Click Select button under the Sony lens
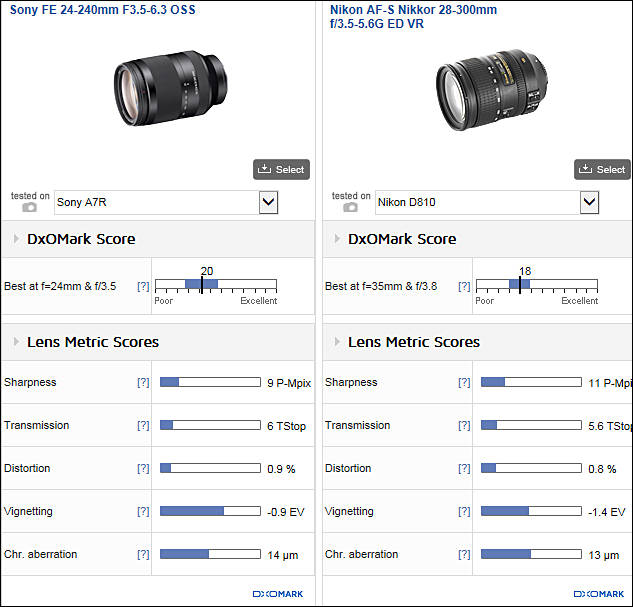 coord(281,170)
